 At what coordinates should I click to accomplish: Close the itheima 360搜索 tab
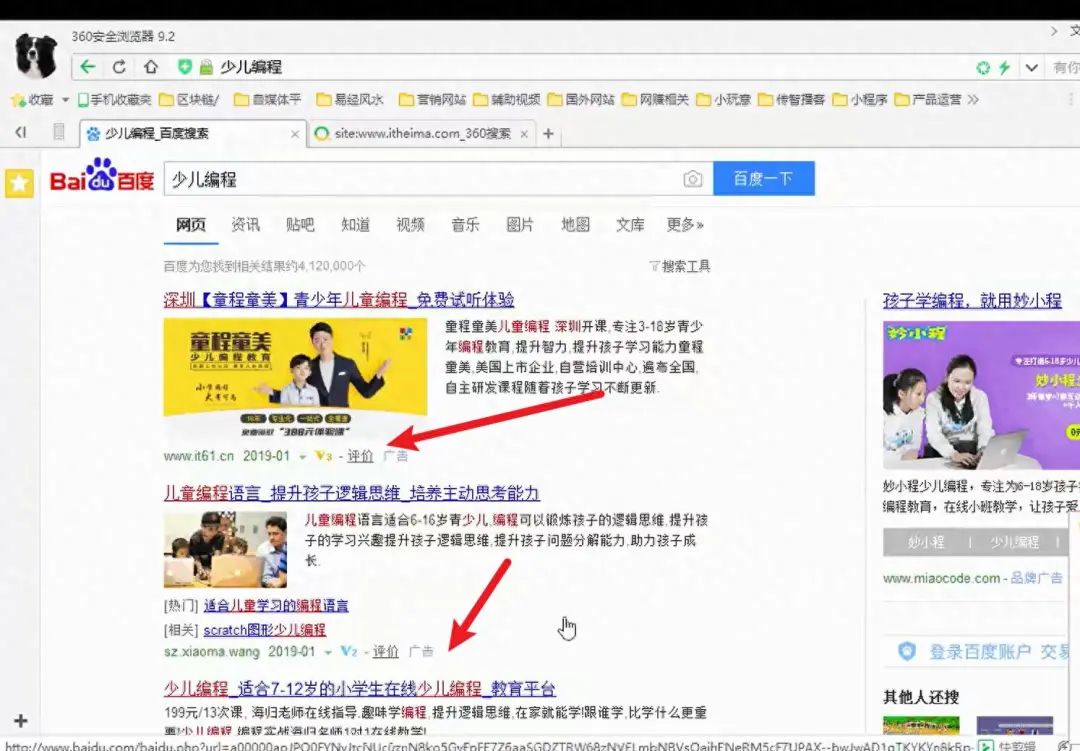pos(524,134)
